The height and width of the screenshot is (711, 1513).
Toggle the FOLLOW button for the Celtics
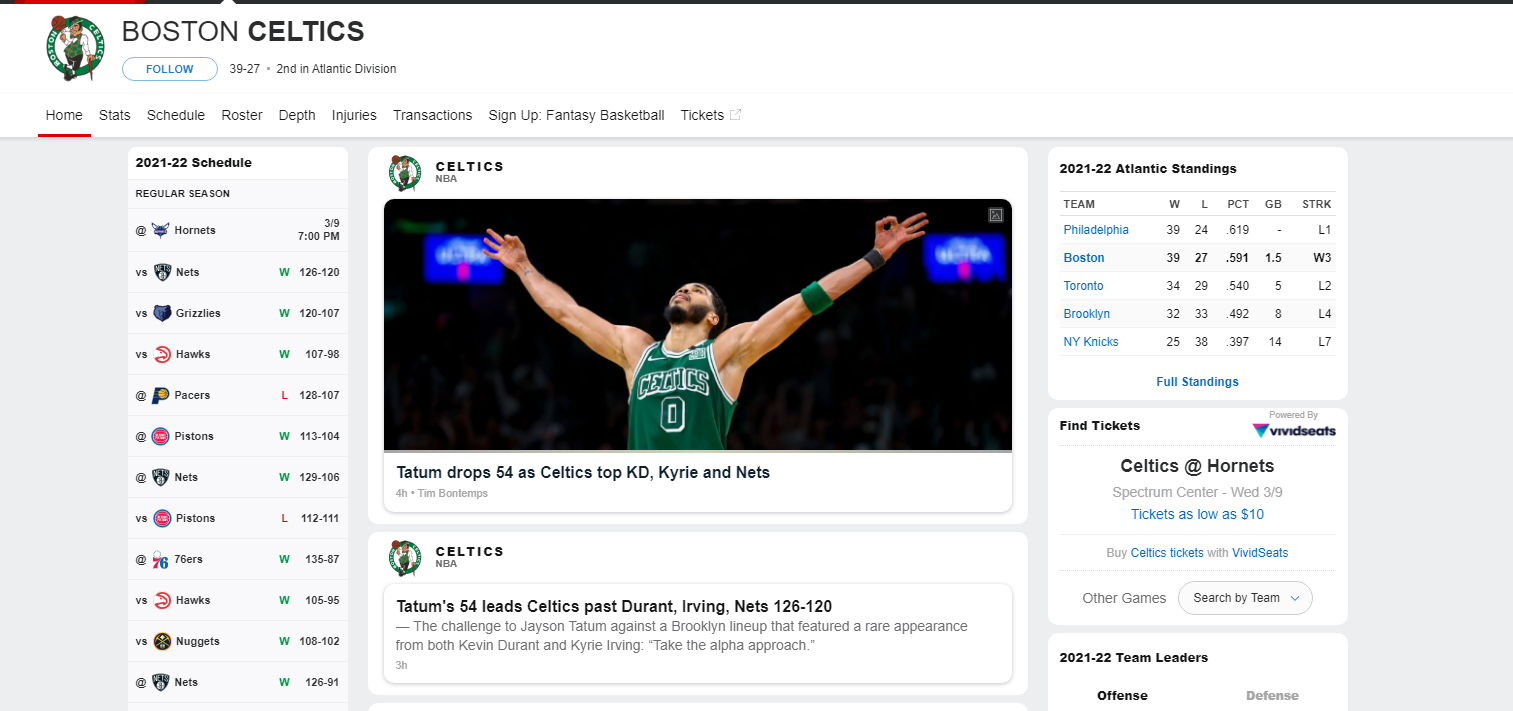click(170, 69)
